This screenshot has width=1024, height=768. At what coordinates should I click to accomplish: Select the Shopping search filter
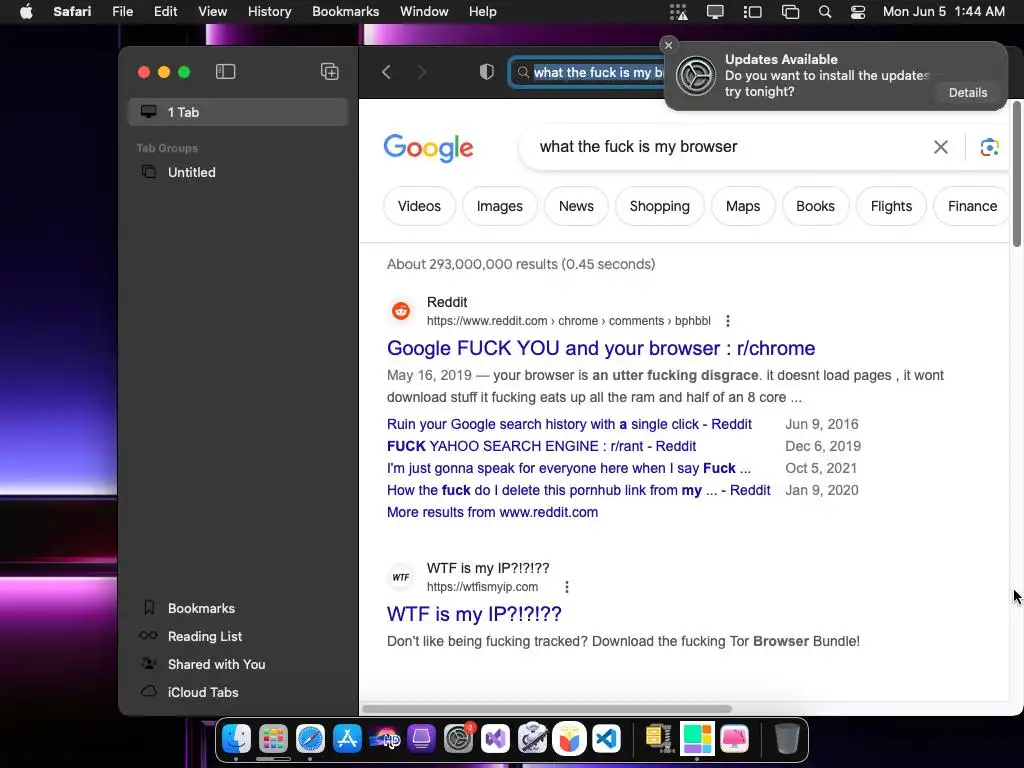[660, 206]
